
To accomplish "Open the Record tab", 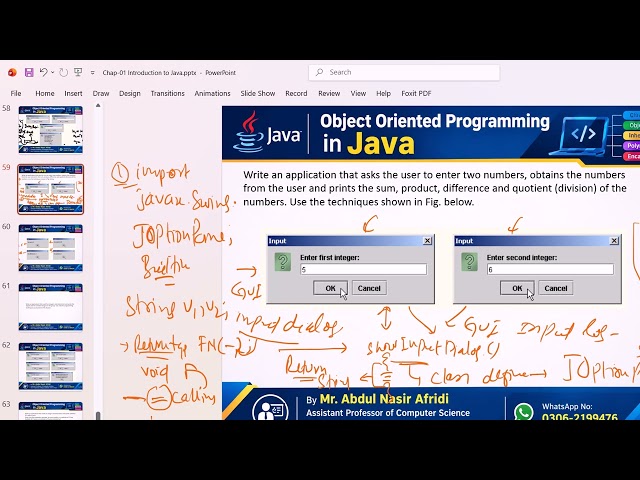I will 296,93.
